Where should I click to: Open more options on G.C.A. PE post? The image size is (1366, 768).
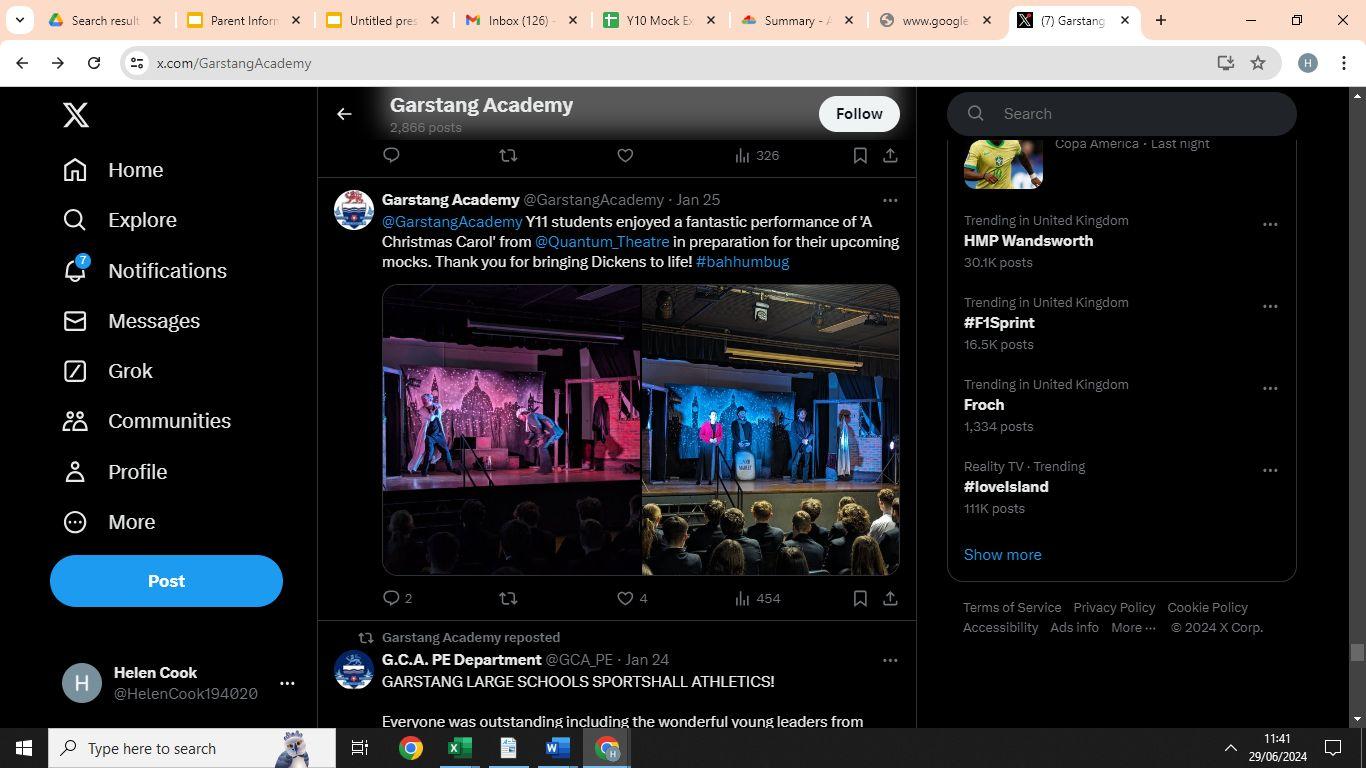point(890,660)
